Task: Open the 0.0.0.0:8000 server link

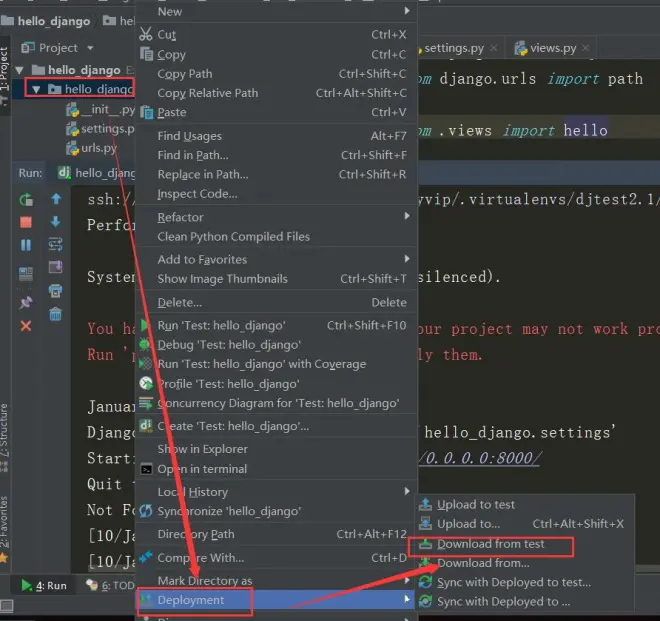Action: coord(480,458)
